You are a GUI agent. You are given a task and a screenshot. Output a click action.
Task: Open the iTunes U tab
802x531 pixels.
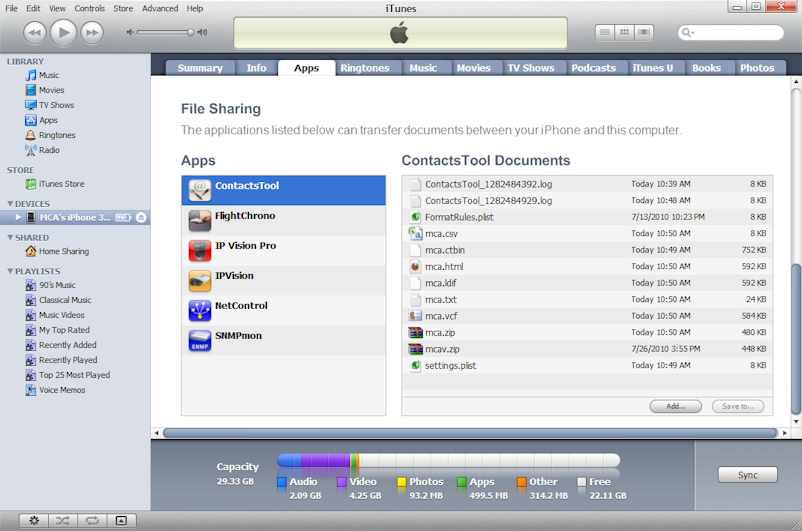pyautogui.click(x=653, y=68)
